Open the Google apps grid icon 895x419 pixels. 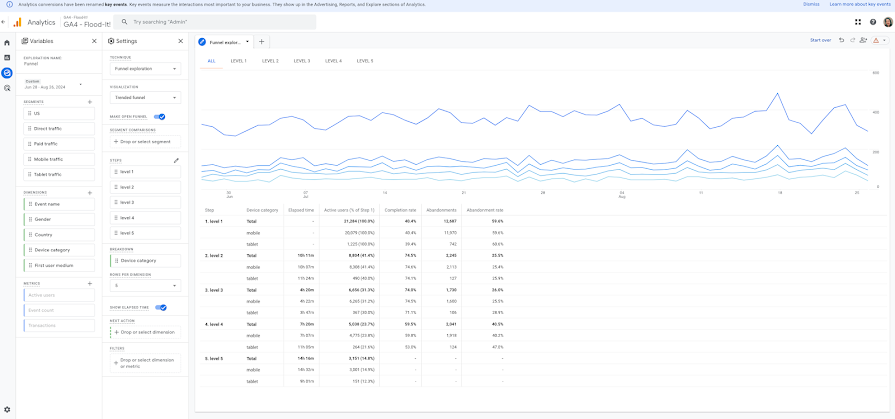(858, 22)
